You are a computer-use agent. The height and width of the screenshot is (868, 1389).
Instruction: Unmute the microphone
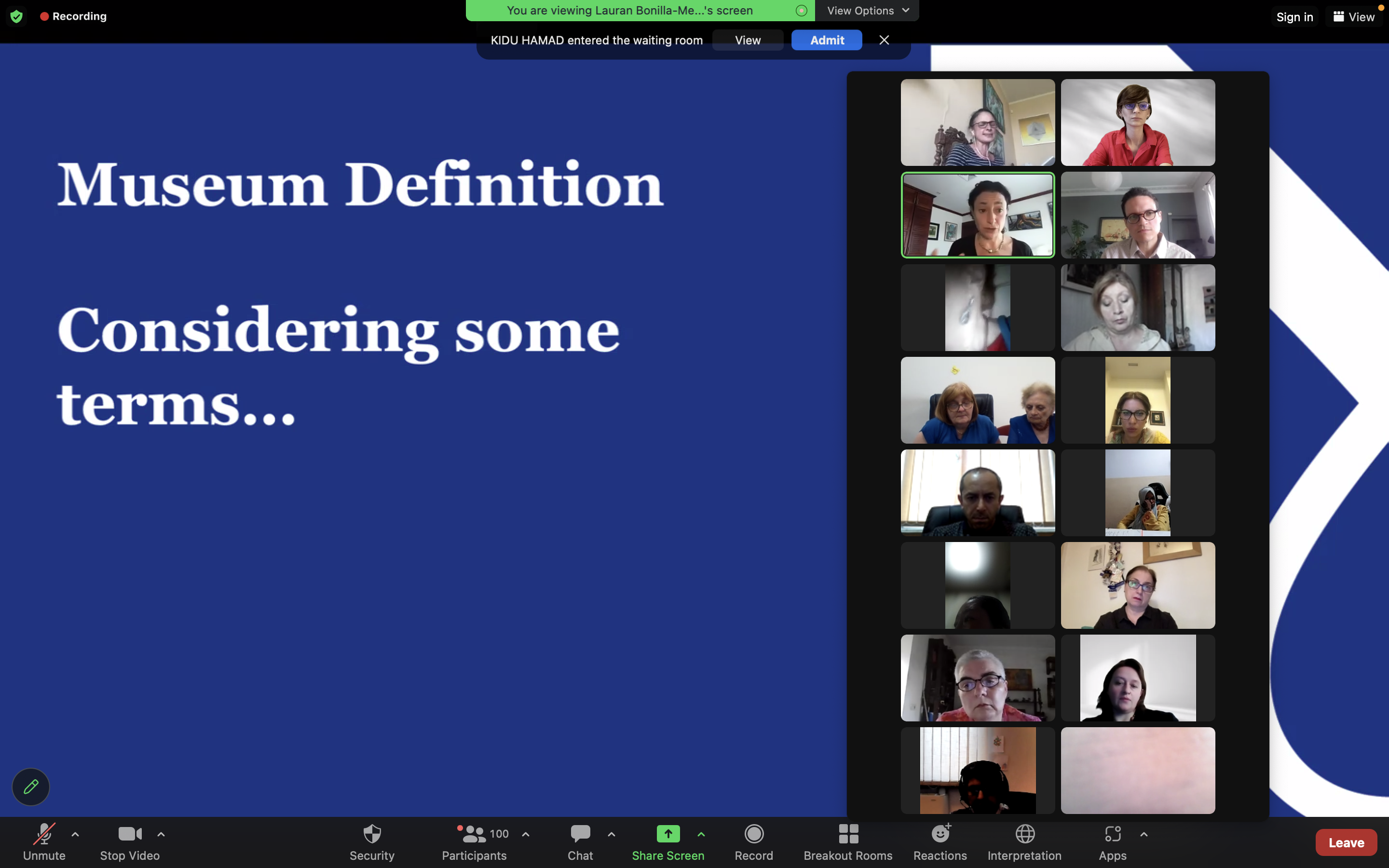(44, 834)
